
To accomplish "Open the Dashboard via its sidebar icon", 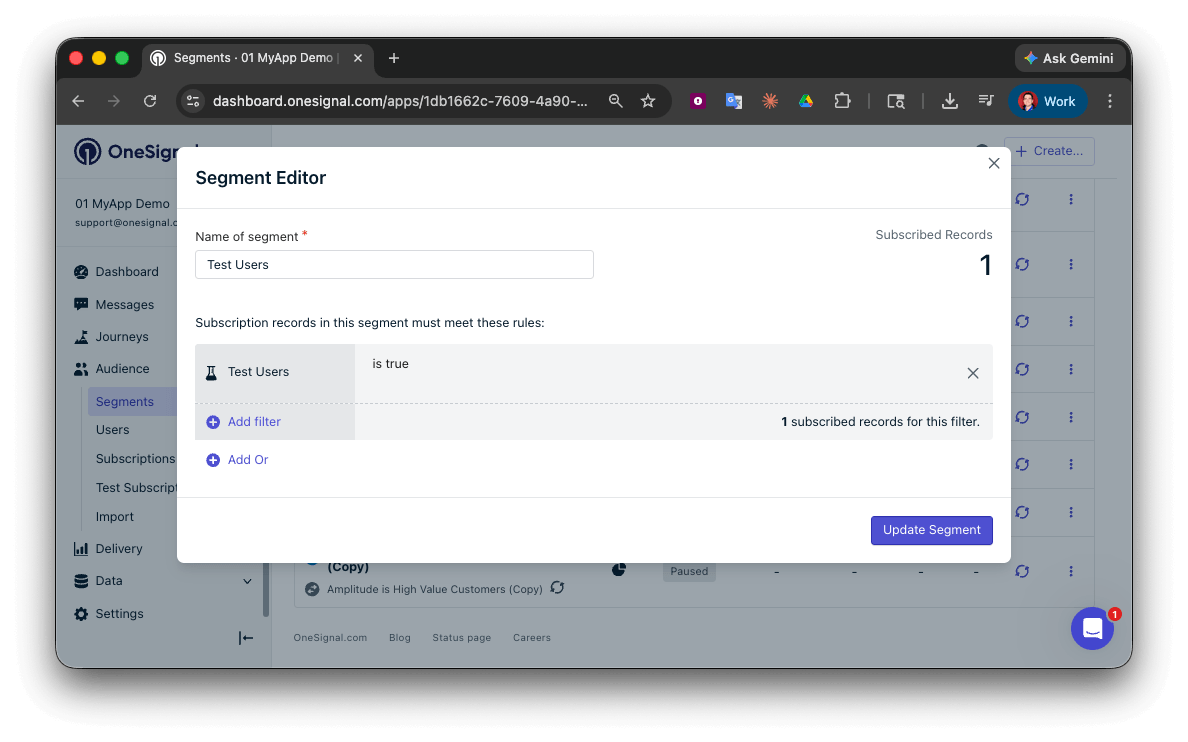I will pos(81,271).
